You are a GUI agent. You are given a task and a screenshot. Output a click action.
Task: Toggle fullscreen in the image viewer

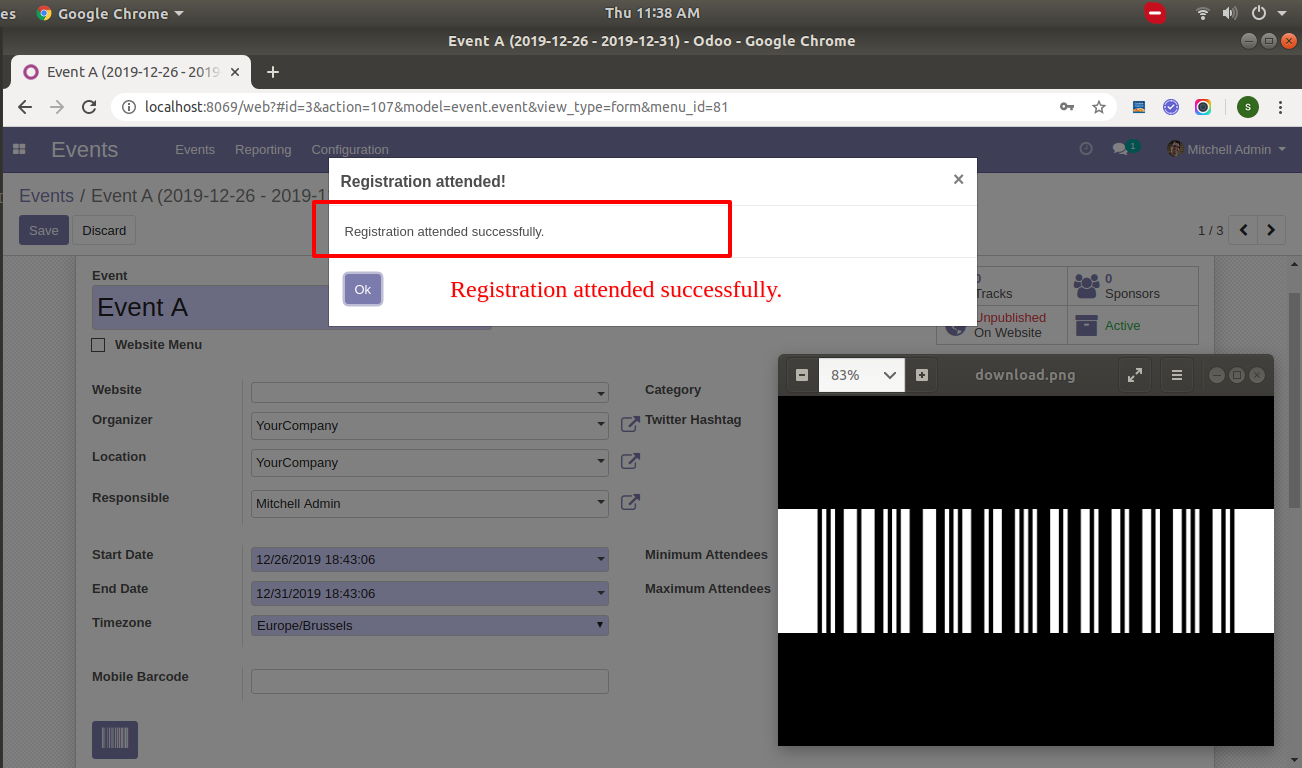(x=1135, y=375)
